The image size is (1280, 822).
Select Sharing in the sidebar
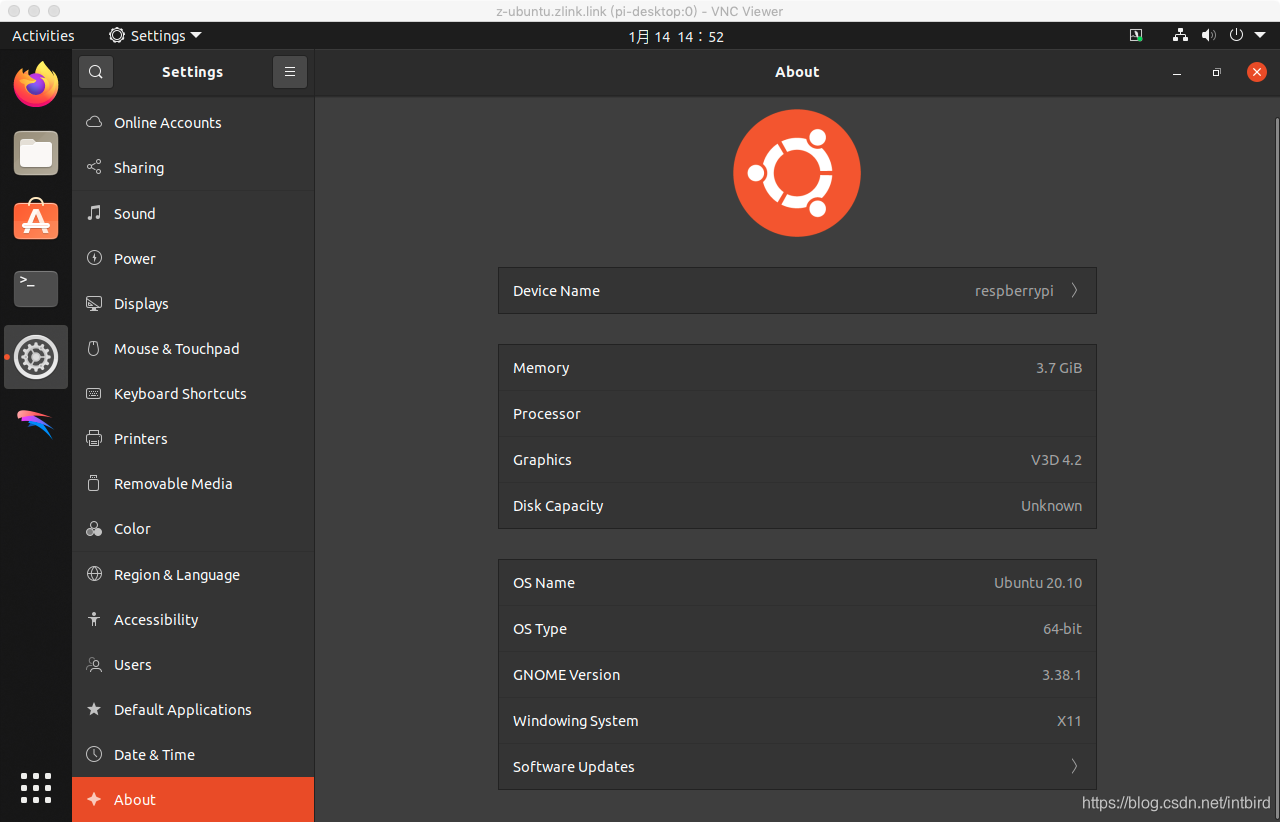coord(193,167)
